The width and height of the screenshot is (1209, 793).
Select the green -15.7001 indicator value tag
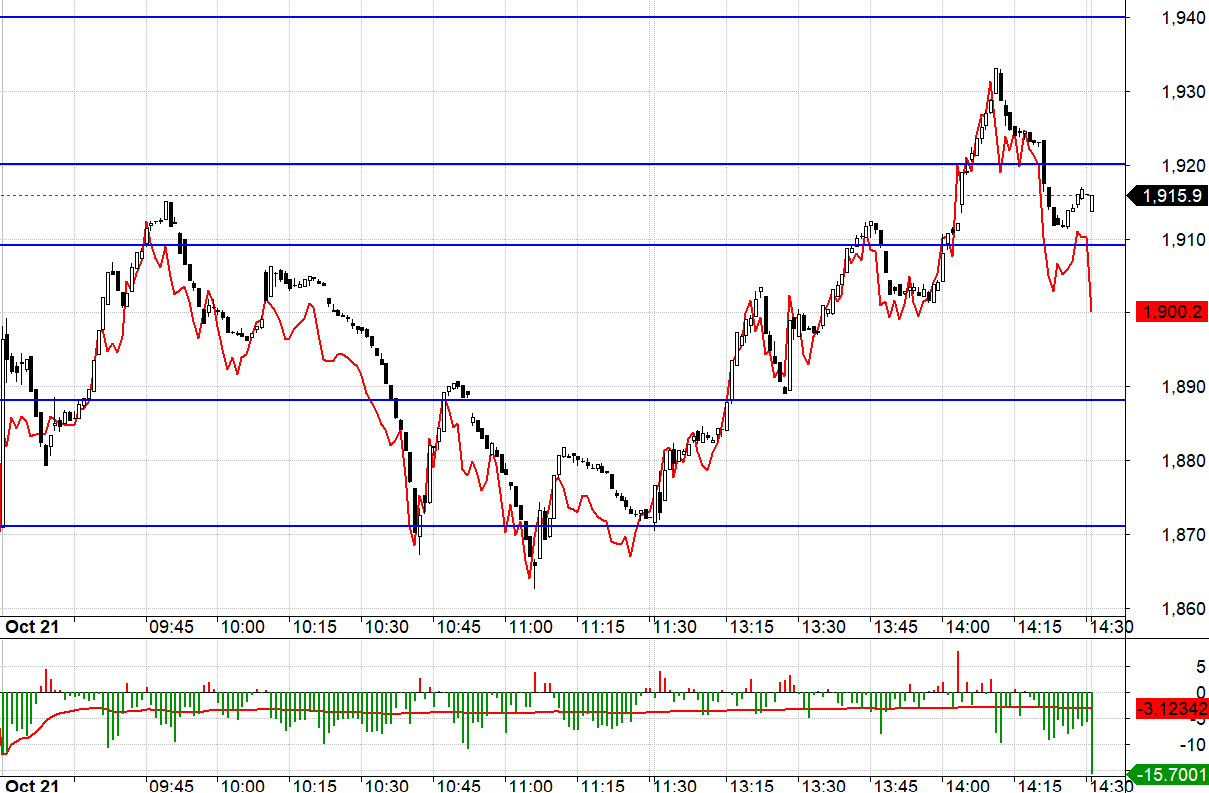click(x=1170, y=773)
